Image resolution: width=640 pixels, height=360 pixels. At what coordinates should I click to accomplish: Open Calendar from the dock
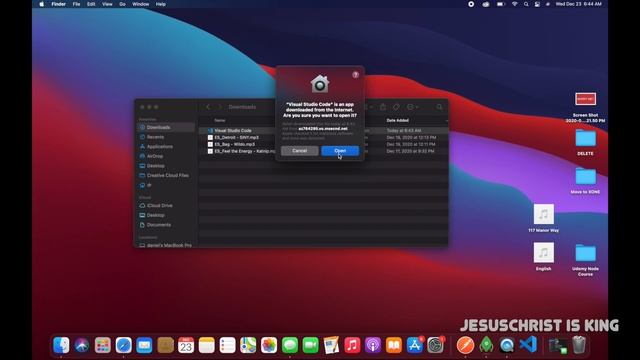(186, 345)
